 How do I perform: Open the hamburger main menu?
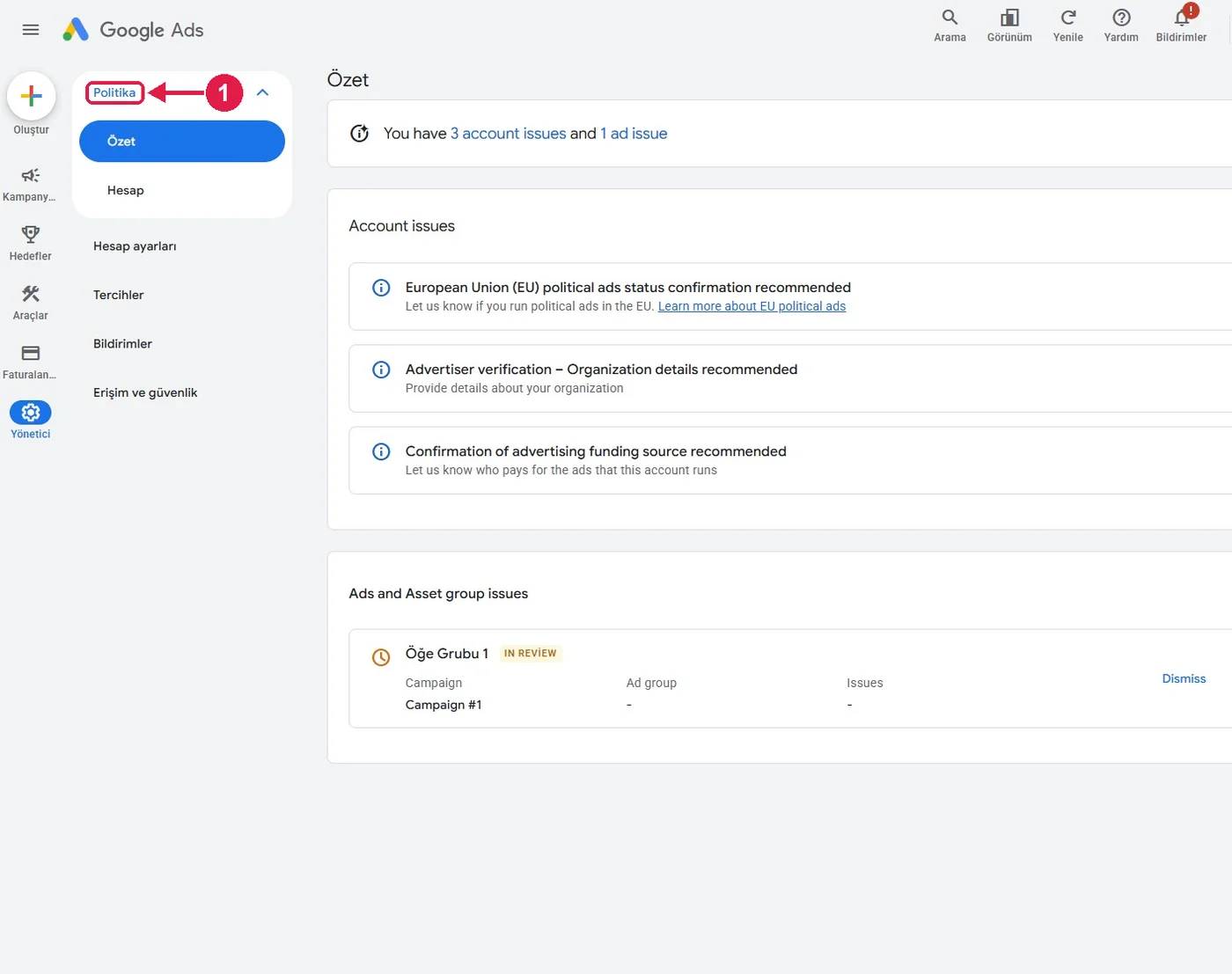tap(31, 30)
